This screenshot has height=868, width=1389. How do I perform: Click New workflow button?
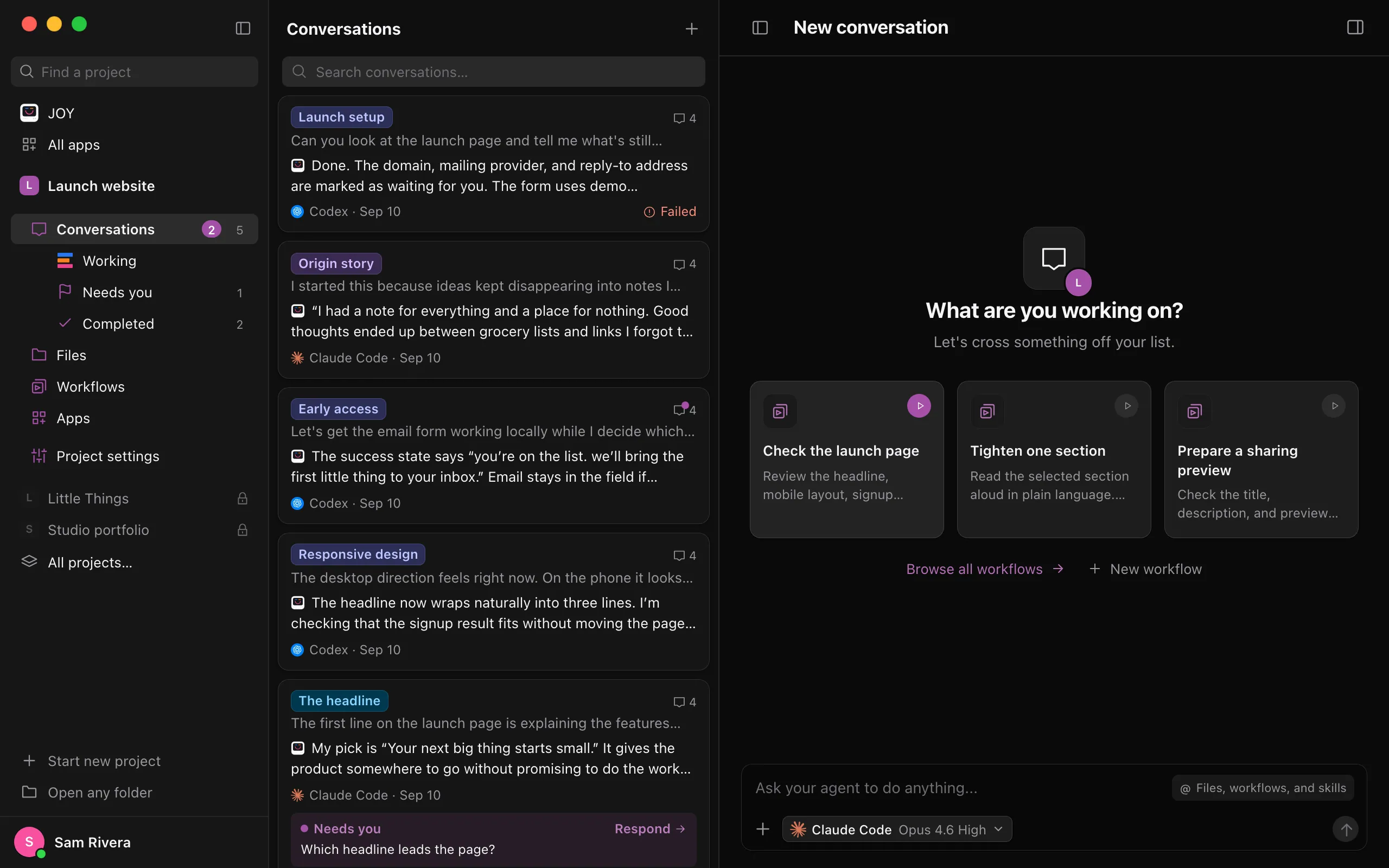1145,569
